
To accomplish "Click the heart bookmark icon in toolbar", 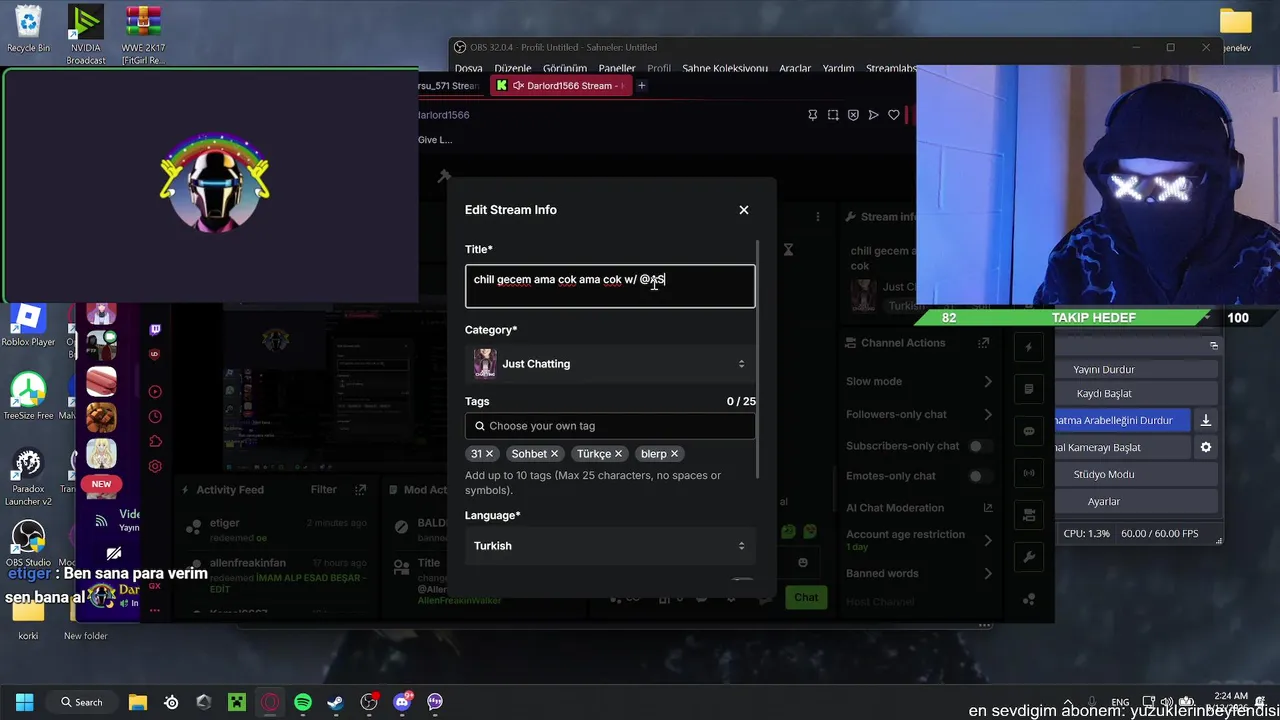I will [893, 115].
